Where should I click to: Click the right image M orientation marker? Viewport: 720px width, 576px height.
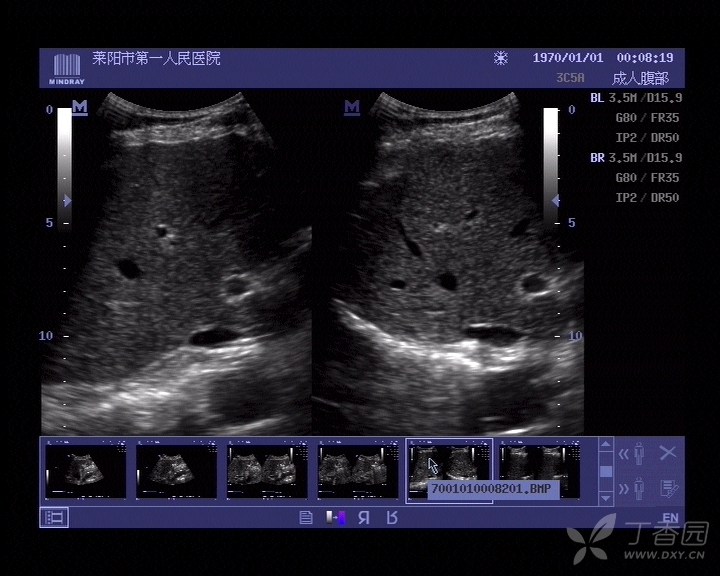(352, 107)
